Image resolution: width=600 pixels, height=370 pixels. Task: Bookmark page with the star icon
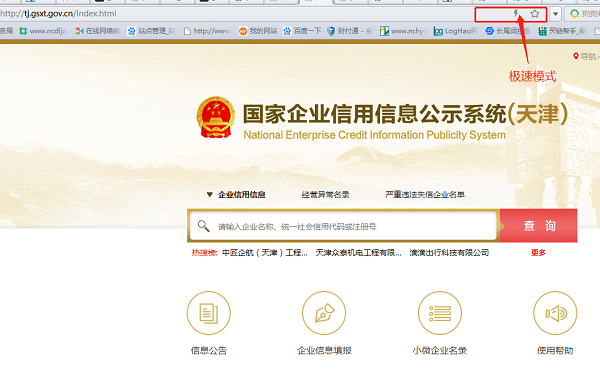(x=535, y=14)
